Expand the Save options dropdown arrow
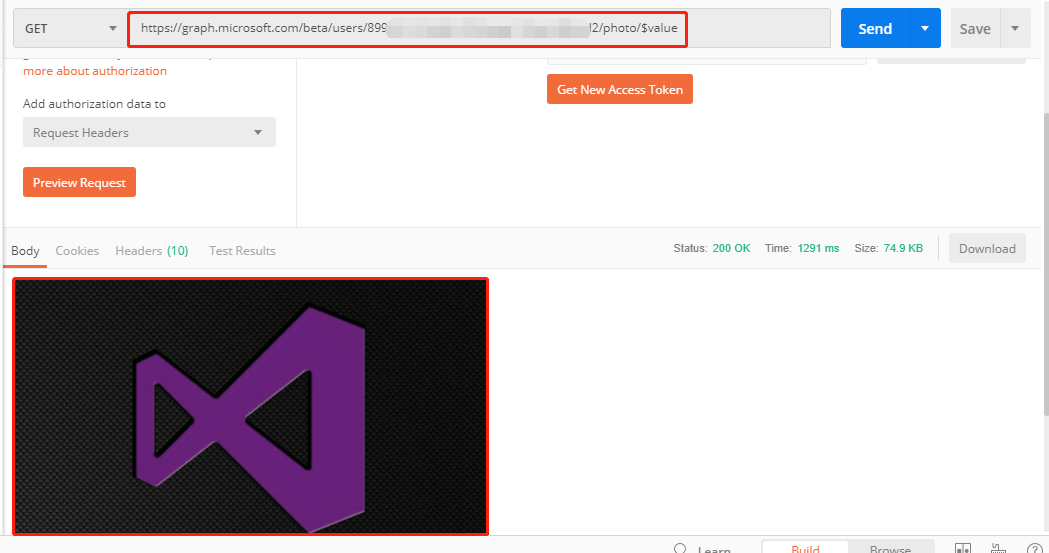The width and height of the screenshot is (1049, 553). [1015, 29]
